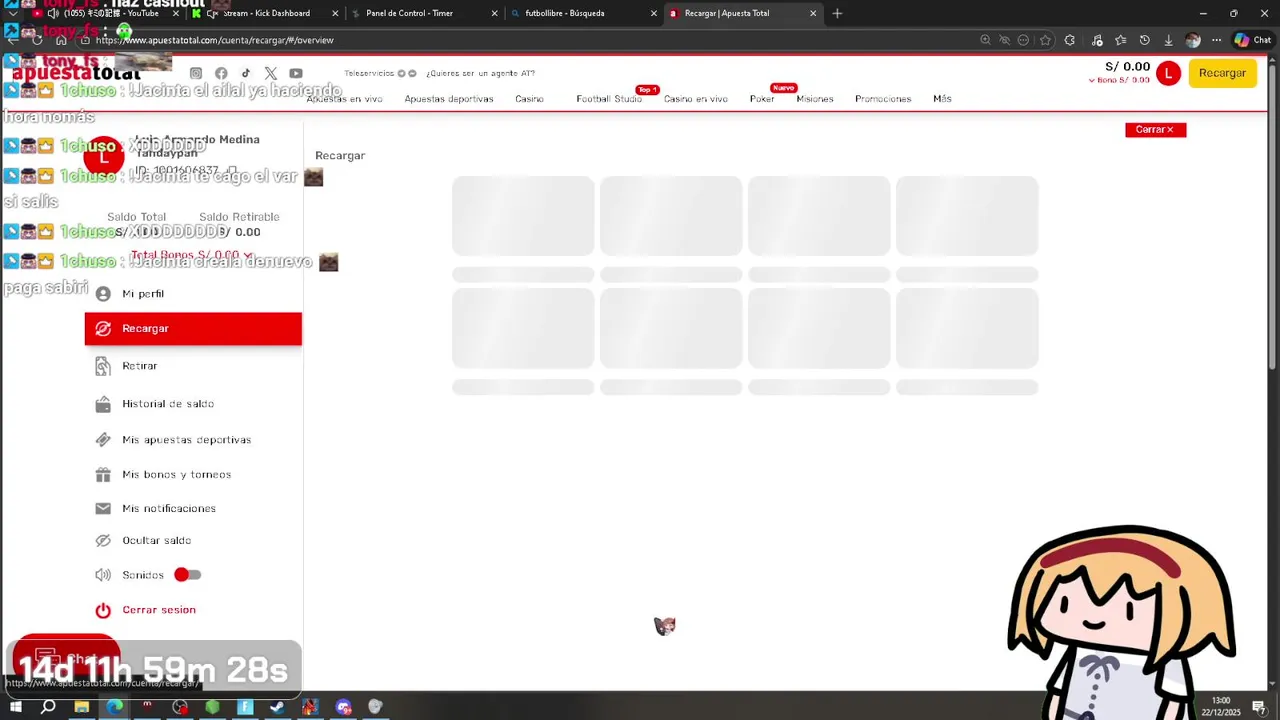The height and width of the screenshot is (720, 1280).
Task: Expand the Bono S/ 0.00 header dropdown
Action: coord(1119,80)
